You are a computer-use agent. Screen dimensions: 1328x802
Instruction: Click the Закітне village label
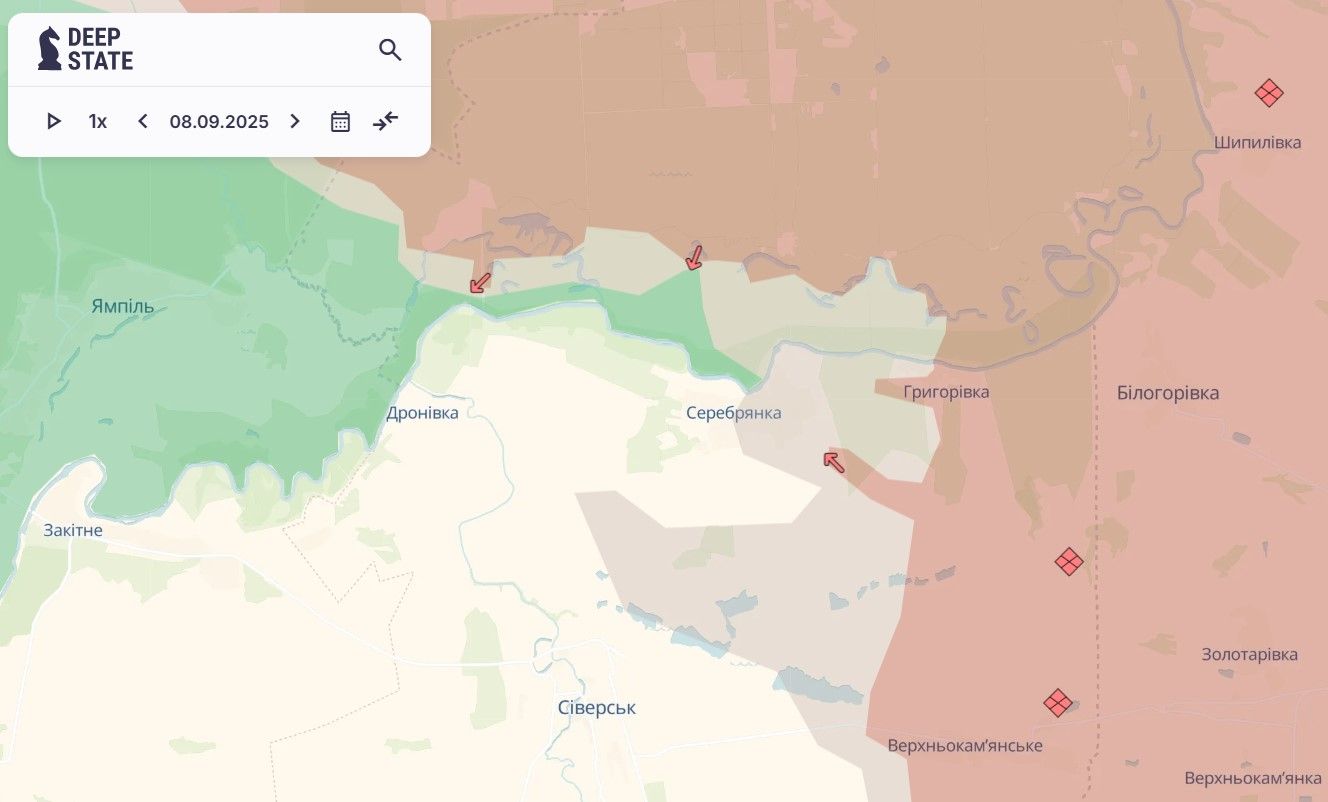[x=73, y=530]
